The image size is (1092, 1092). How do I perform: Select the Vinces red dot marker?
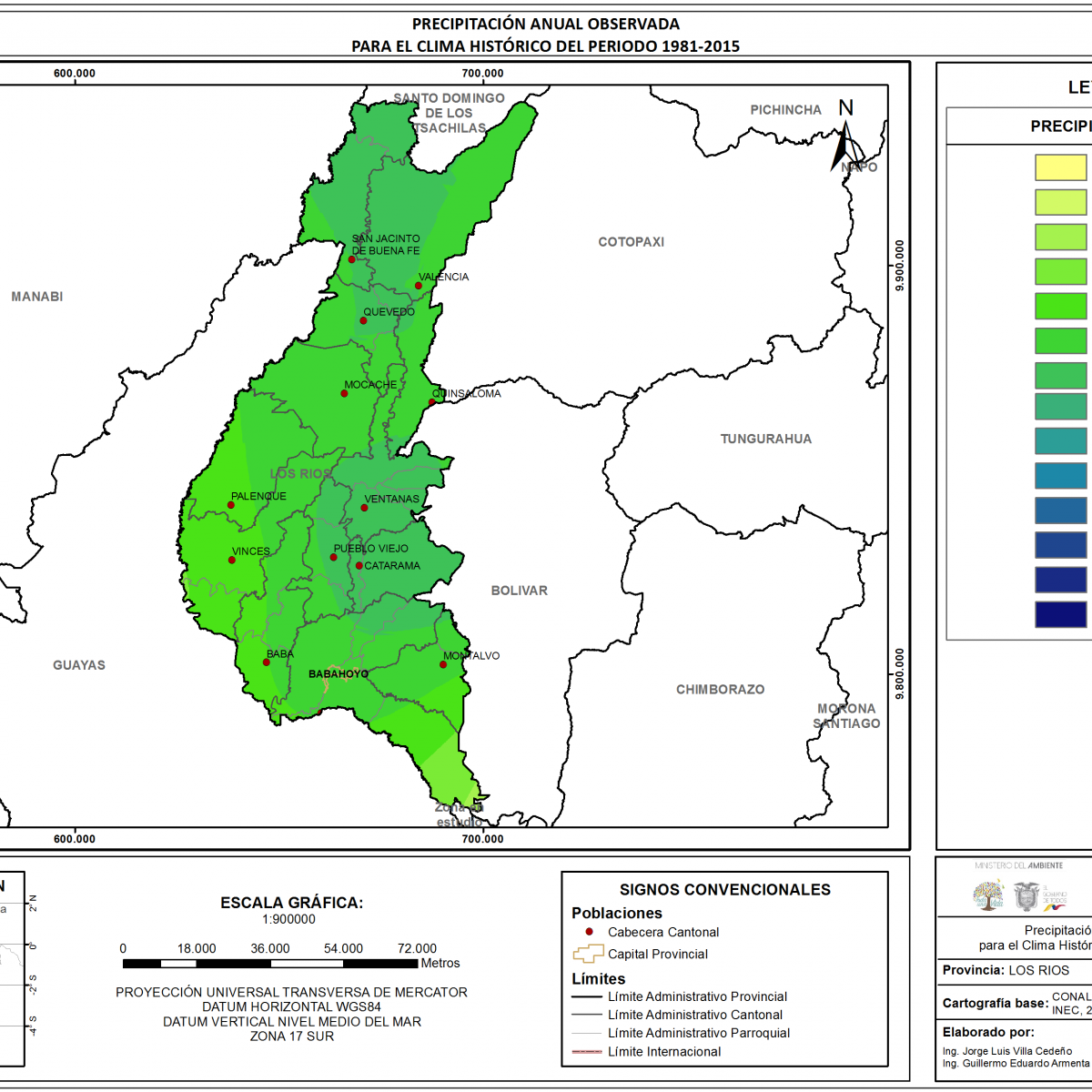pos(232,560)
